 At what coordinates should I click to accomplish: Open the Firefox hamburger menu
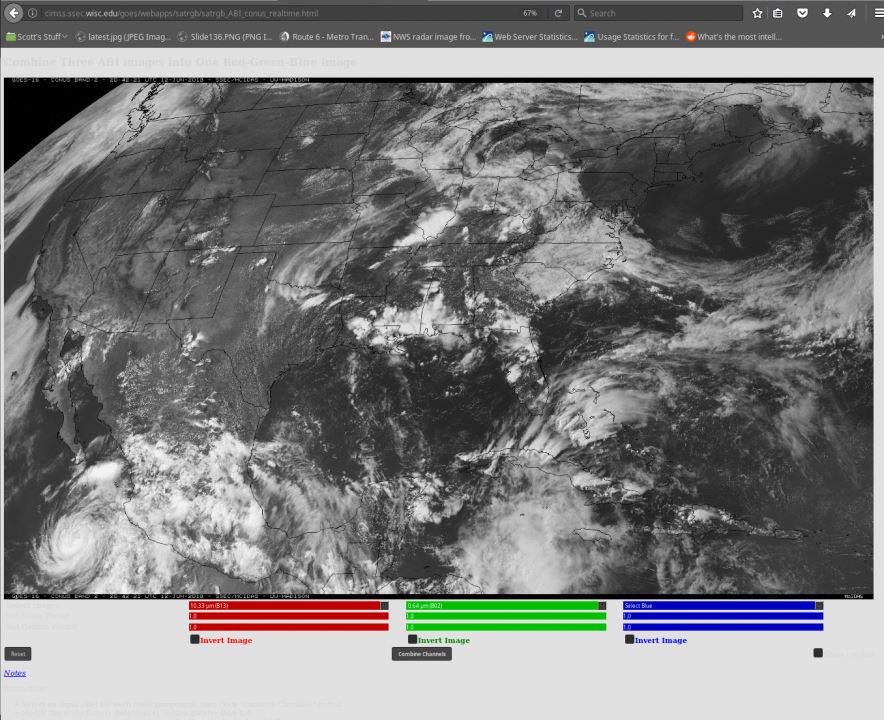(x=878, y=13)
